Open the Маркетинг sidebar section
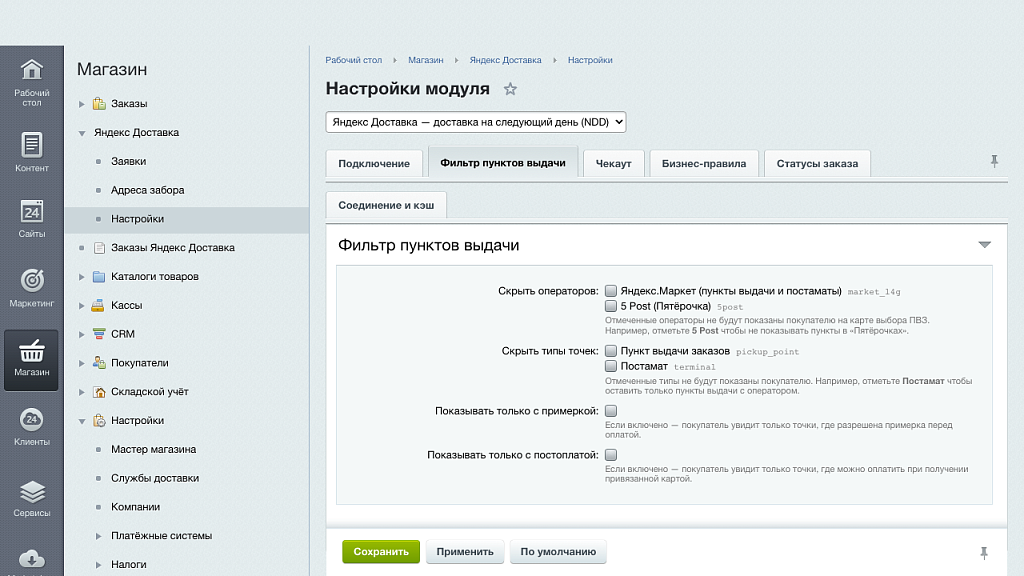Screen dimensions: 1024x576 (31, 287)
